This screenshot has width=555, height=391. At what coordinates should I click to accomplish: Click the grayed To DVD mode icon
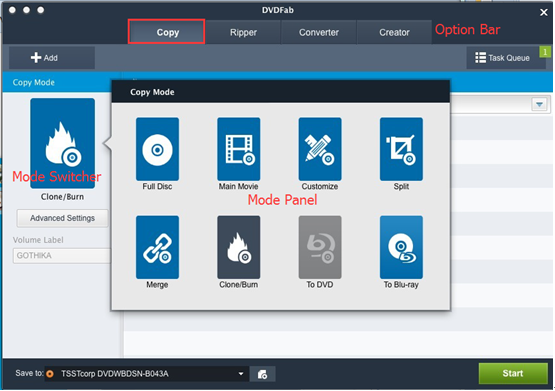[320, 247]
